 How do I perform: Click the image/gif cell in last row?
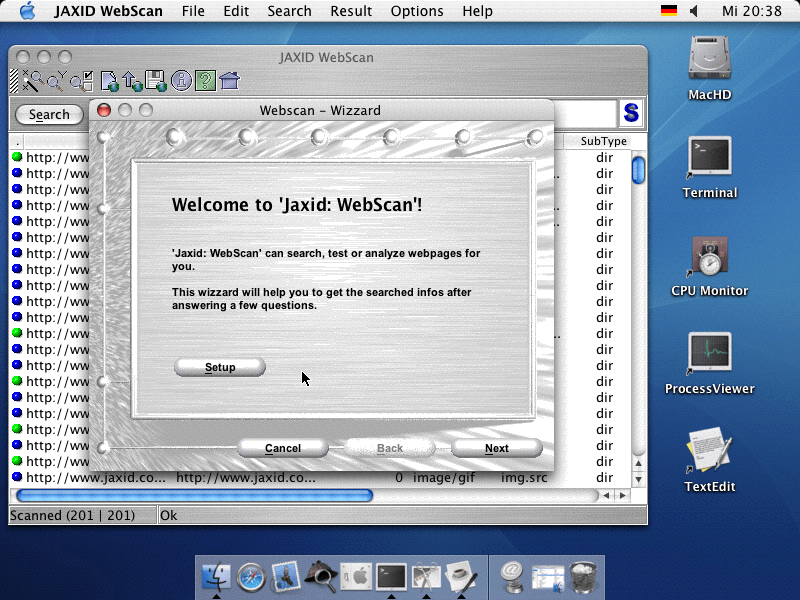click(x=444, y=478)
